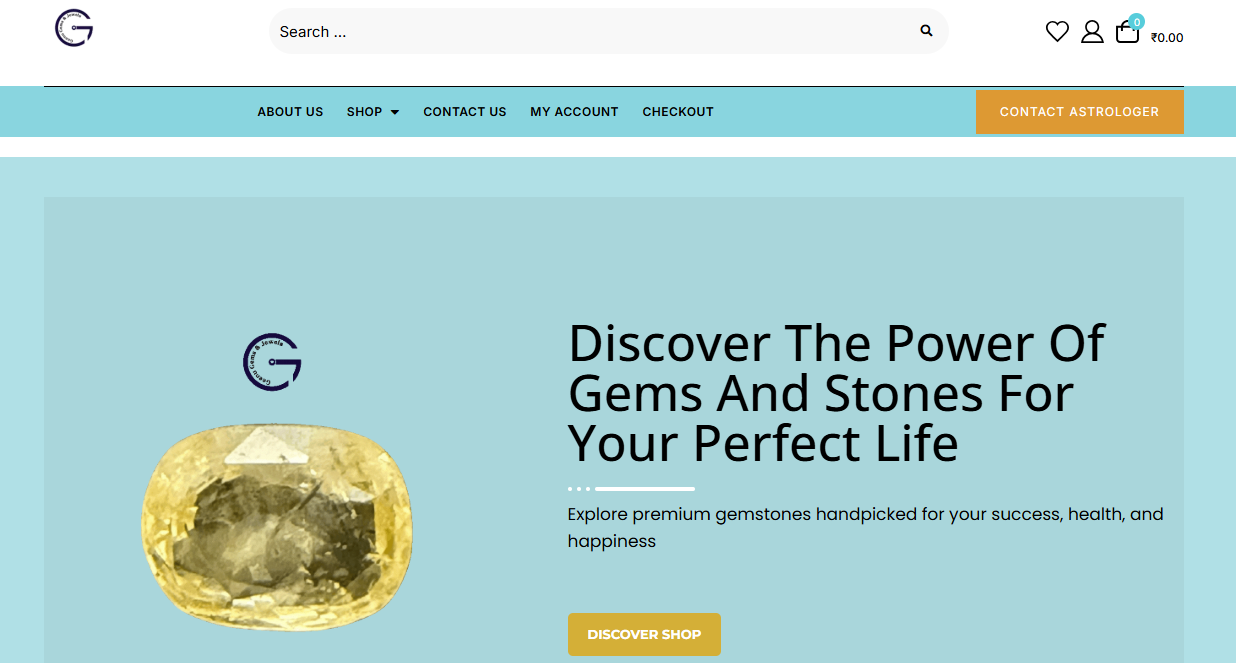Image resolution: width=1236 pixels, height=663 pixels.
Task: Open the About Us page
Action: pos(290,112)
